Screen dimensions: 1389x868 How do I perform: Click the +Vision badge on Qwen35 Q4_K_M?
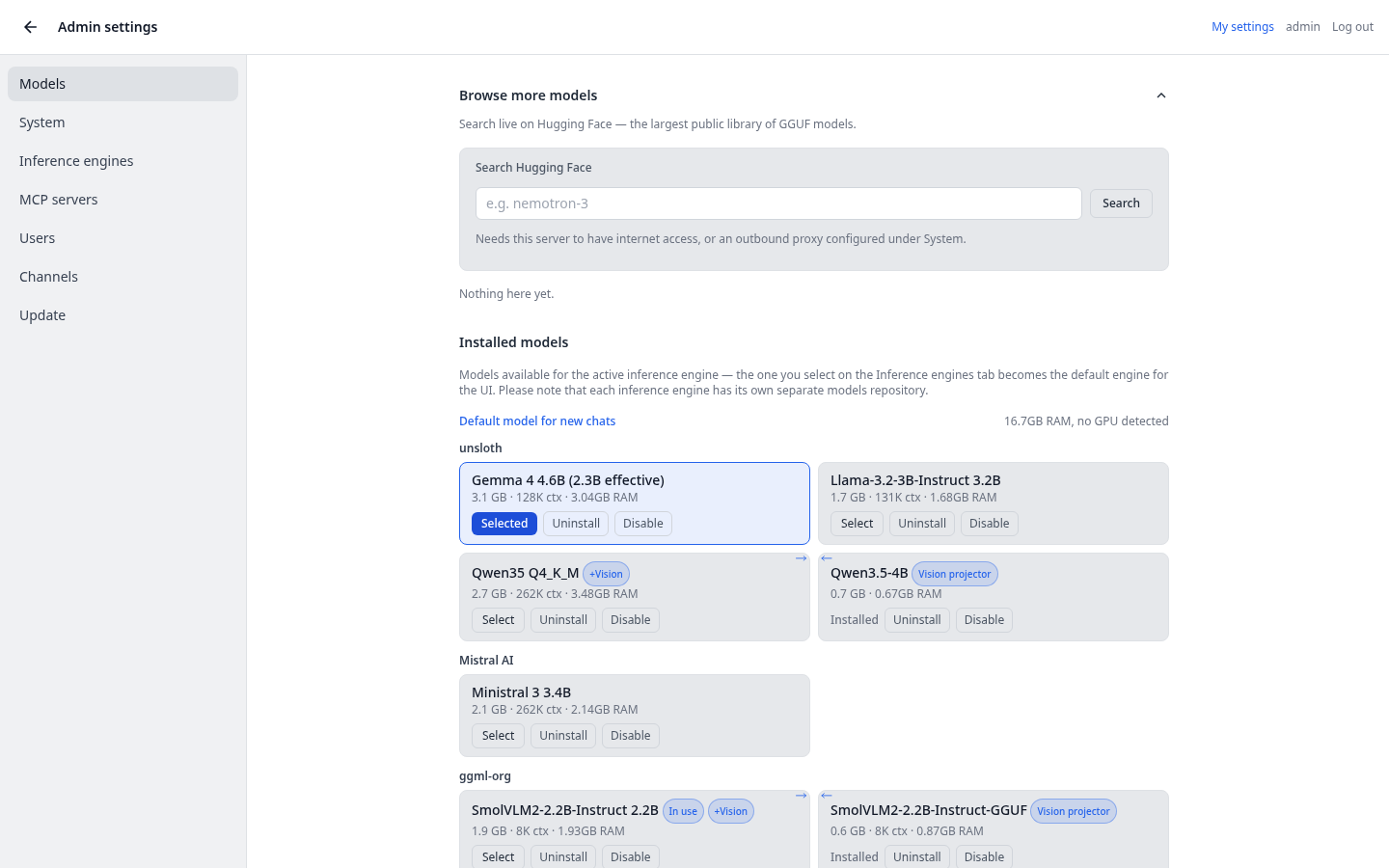pyautogui.click(x=606, y=574)
